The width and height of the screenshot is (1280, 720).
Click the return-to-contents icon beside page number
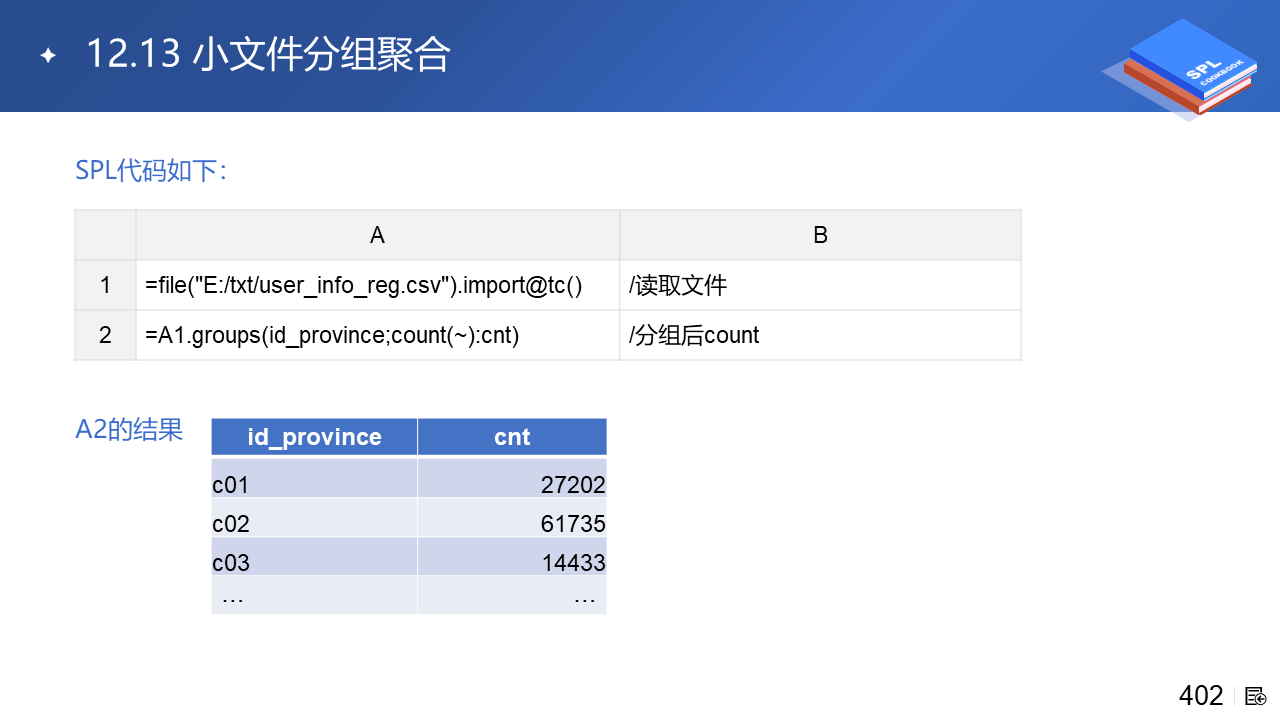tap(1256, 696)
